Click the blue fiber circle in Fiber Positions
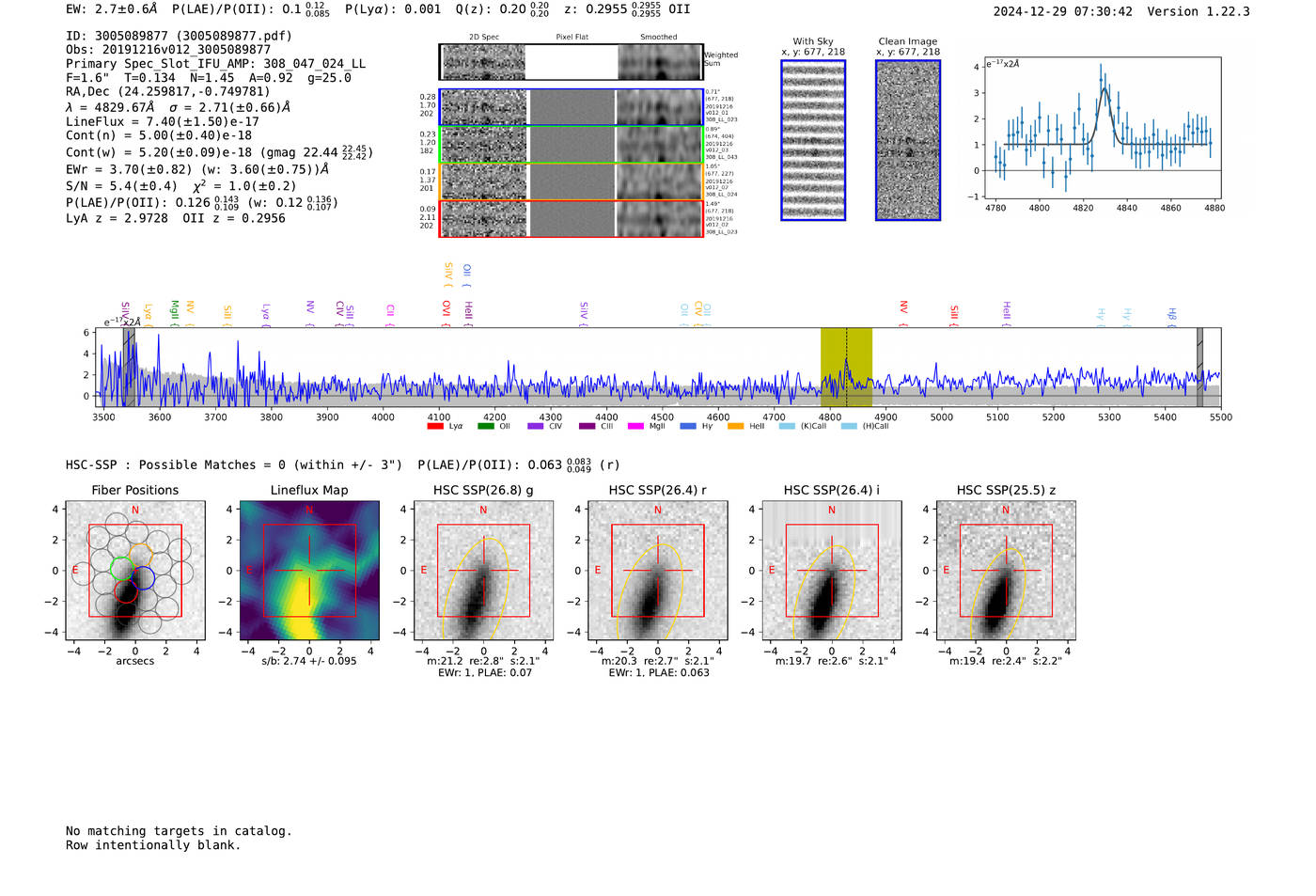Screen dimensions: 1316x896 [x=144, y=578]
